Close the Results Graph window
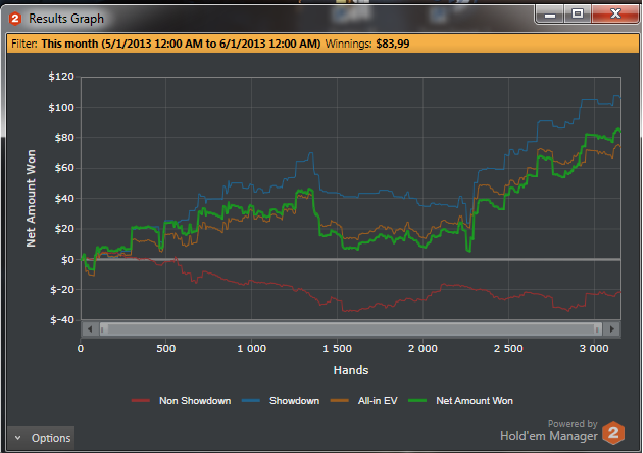Image resolution: width=643 pixels, height=453 pixels. tap(615, 14)
